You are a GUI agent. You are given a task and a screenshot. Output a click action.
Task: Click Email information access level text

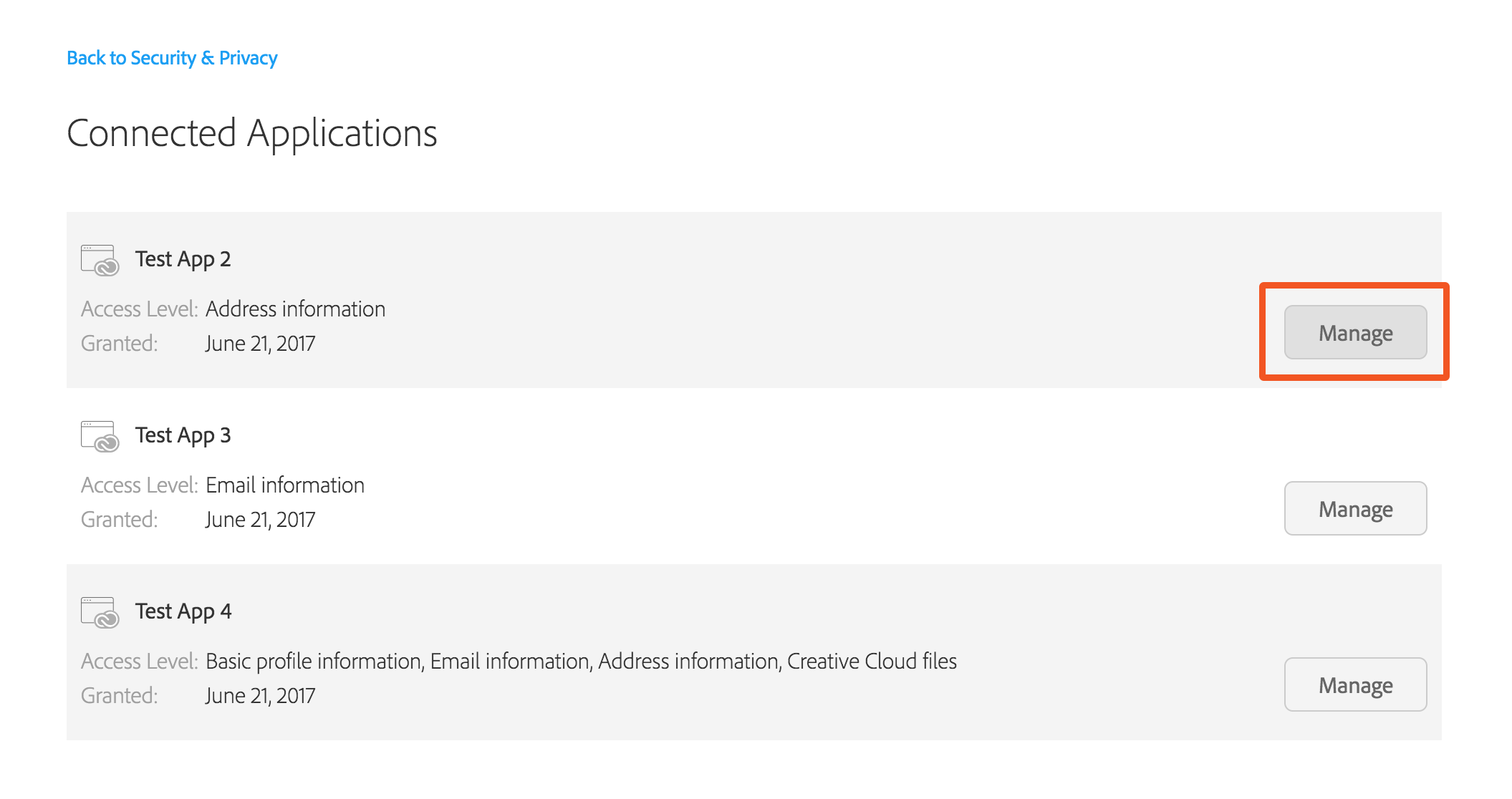tap(285, 485)
